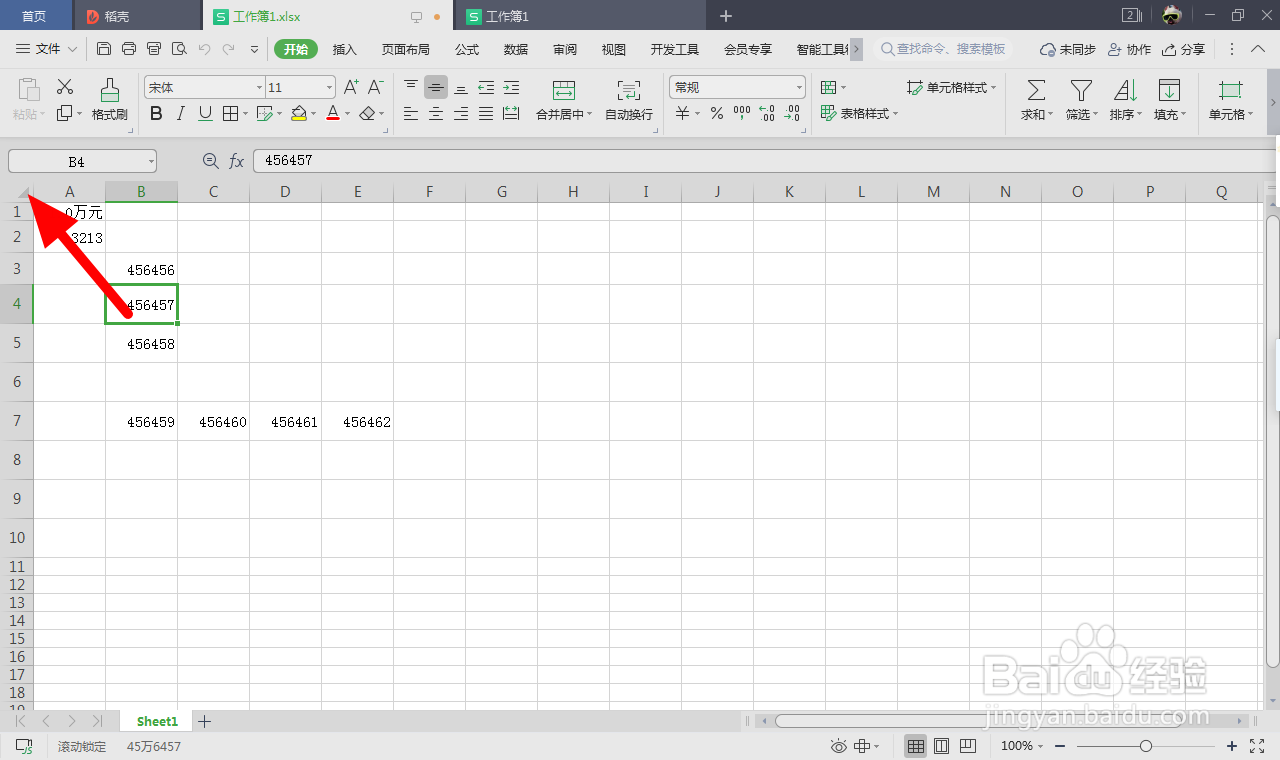
Task: Center text horizontally
Action: click(436, 114)
